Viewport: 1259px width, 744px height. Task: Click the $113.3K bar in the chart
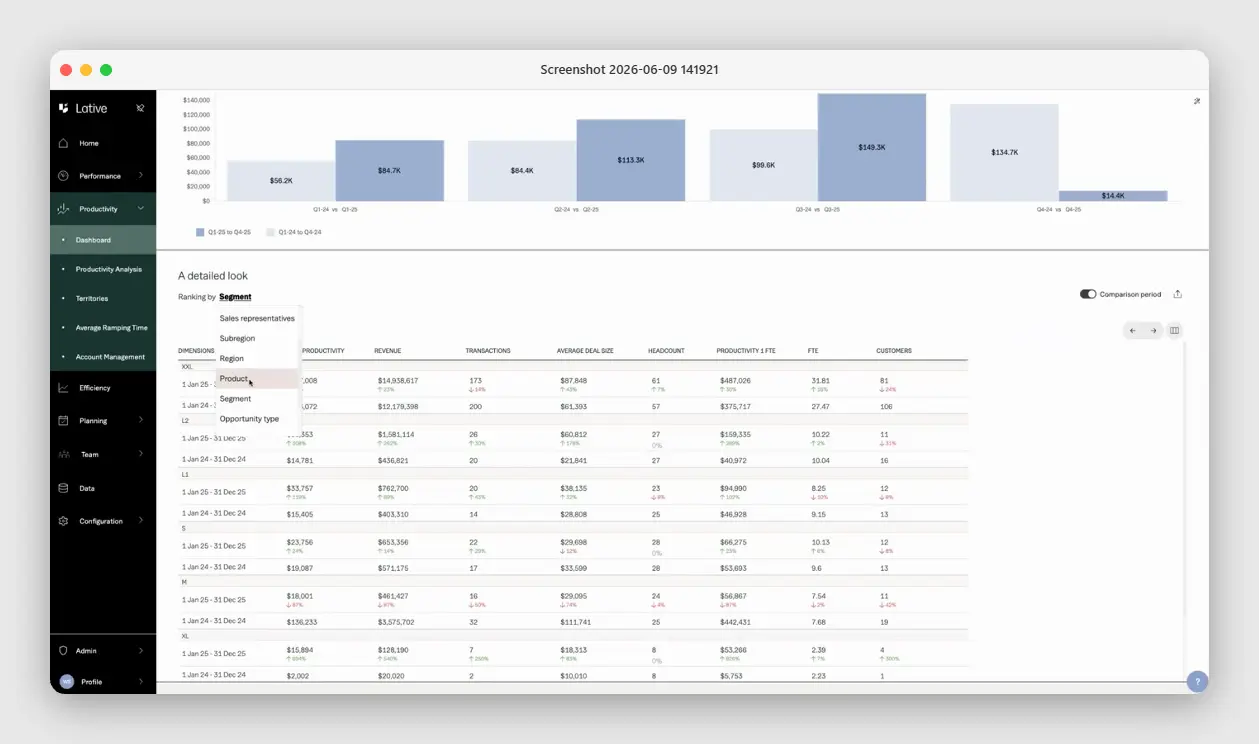click(x=630, y=160)
